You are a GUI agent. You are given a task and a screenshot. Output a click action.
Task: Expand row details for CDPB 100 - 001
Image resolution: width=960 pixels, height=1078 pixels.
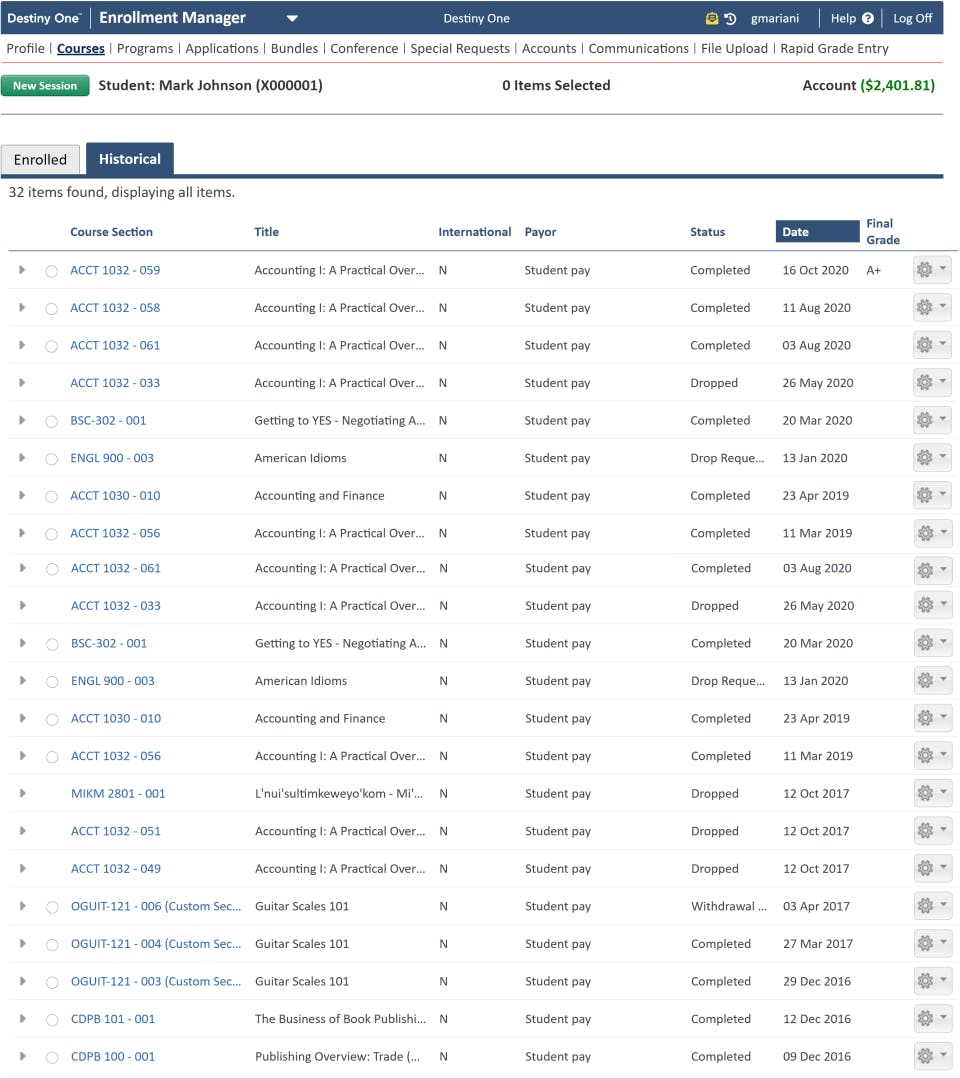[23, 1056]
